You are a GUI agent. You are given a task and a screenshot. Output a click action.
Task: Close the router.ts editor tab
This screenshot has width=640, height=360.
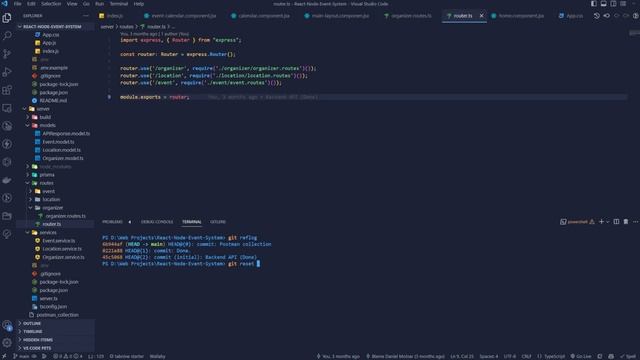481,16
